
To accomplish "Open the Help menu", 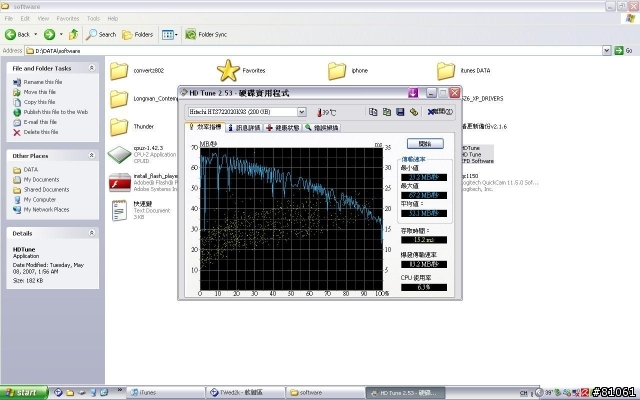I will click(113, 18).
